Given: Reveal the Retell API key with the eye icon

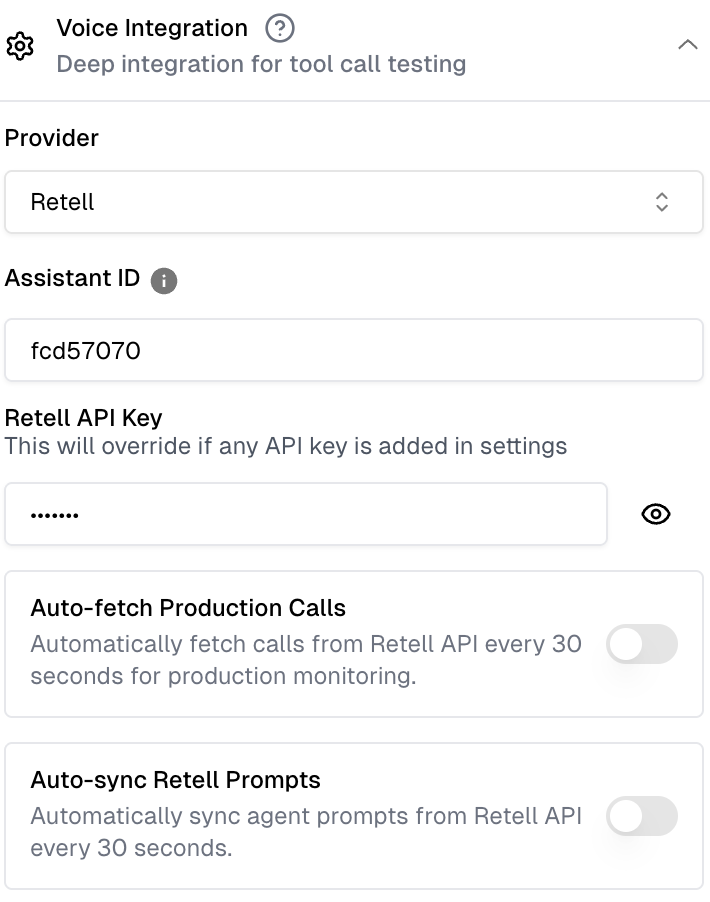Looking at the screenshot, I should pos(656,514).
